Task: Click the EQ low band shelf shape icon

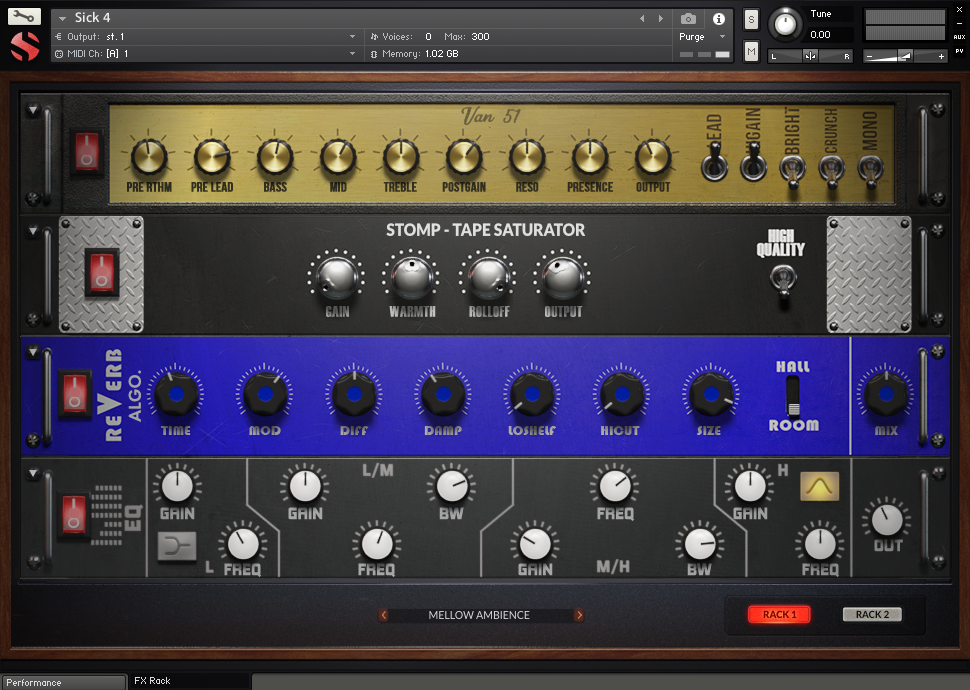Action: click(177, 546)
